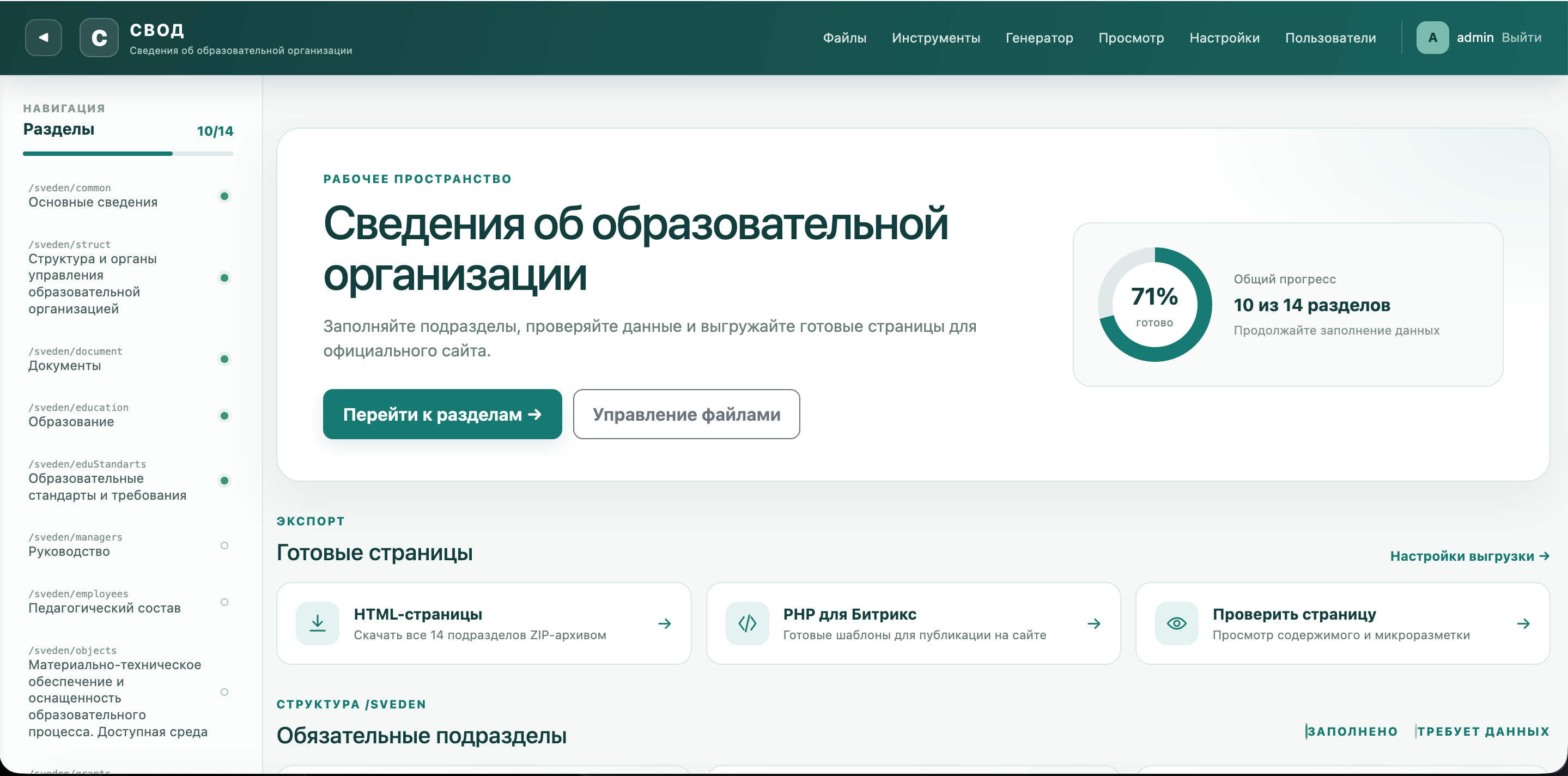Open Материально-техническое обеспечение section in sidebar
The width and height of the screenshot is (1568, 776).
point(128,692)
